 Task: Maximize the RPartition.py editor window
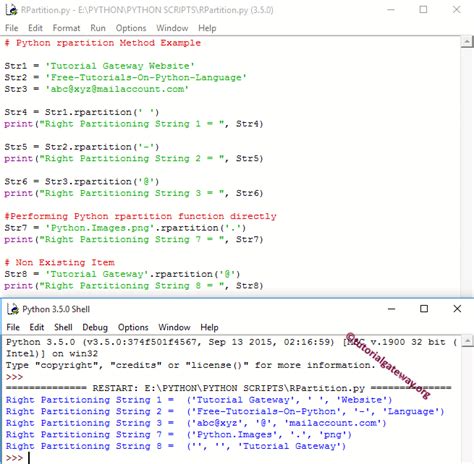(423, 10)
